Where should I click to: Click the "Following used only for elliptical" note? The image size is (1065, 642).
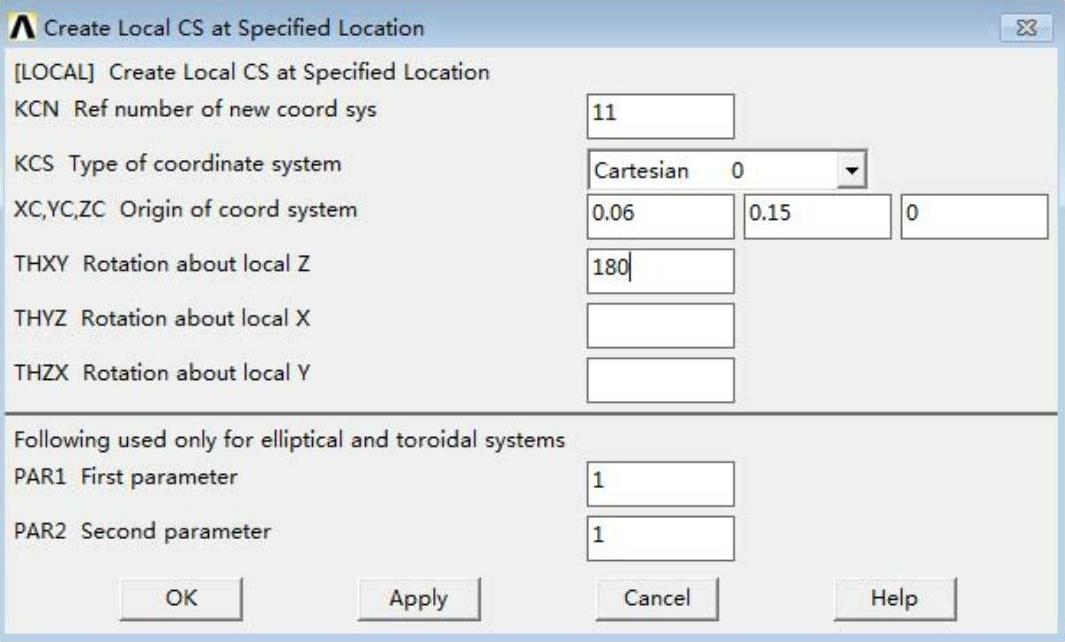287,439
